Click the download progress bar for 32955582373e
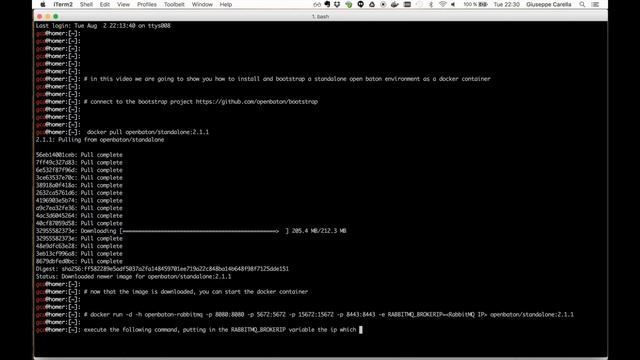Screen dimensions: 640x360 (204, 231)
